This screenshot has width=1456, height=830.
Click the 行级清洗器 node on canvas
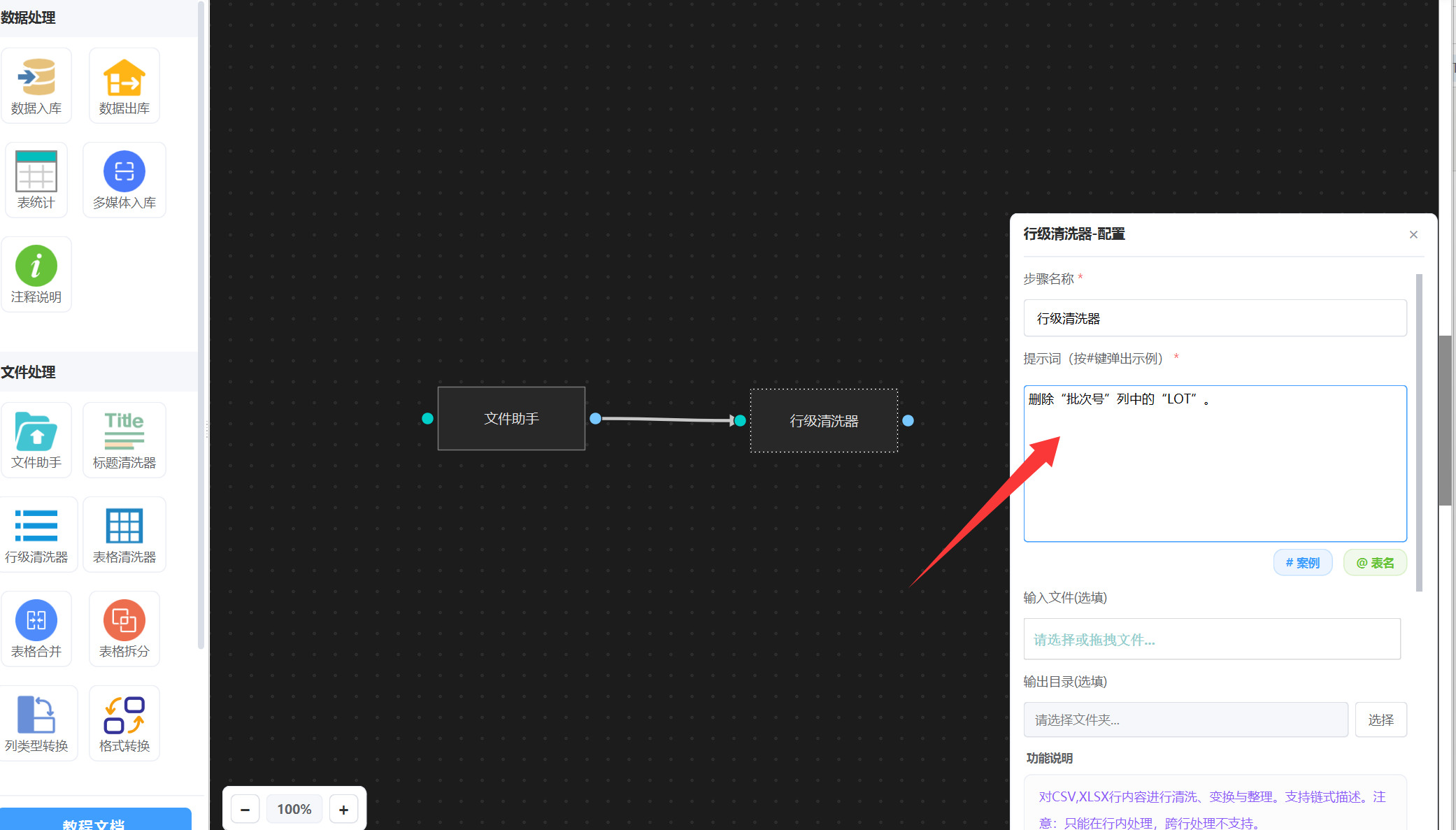tap(824, 421)
